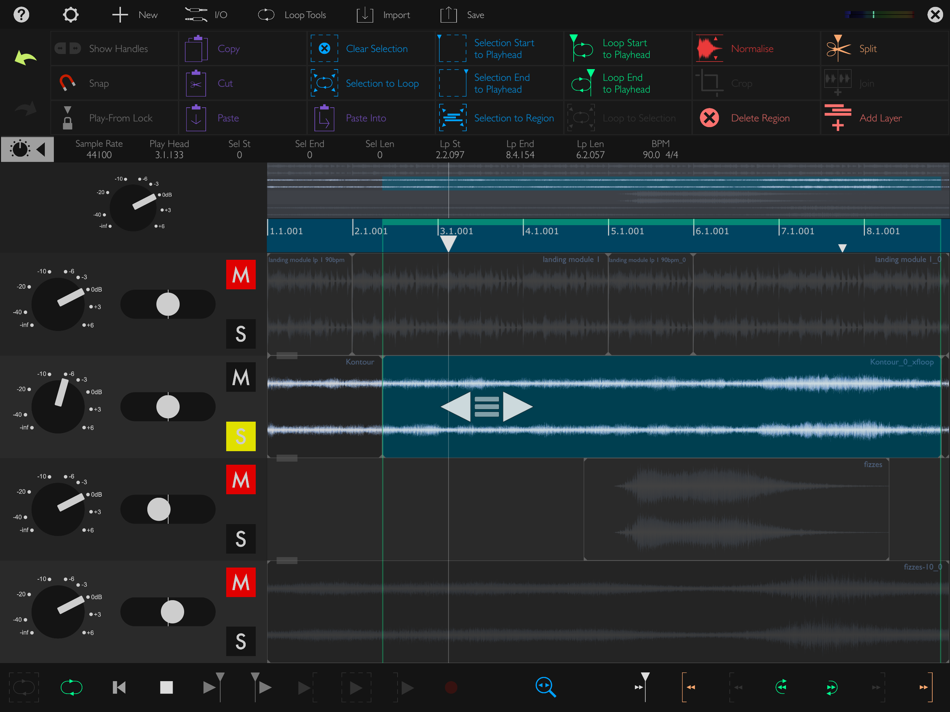Viewport: 950px width, 712px height.
Task: Click the undo arrow
Action: point(25,58)
